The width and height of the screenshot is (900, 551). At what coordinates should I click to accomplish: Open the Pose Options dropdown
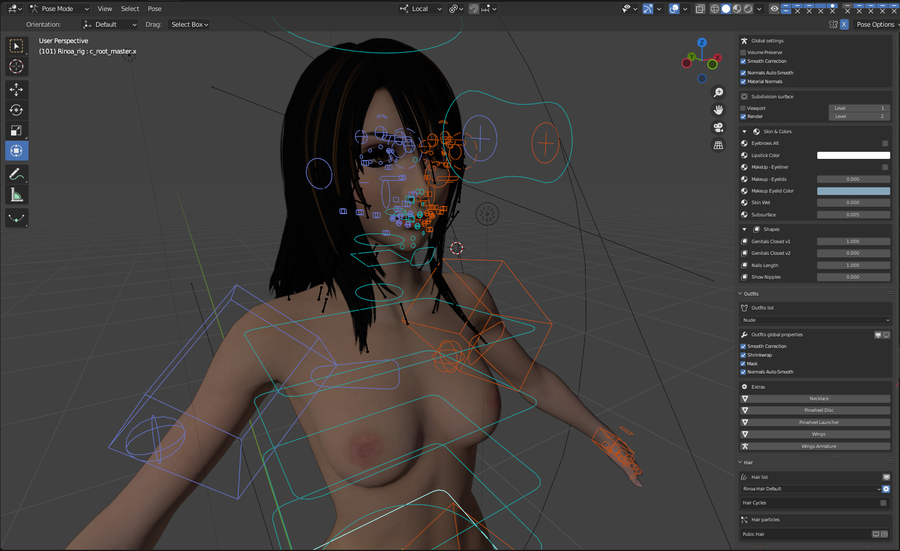(876, 24)
